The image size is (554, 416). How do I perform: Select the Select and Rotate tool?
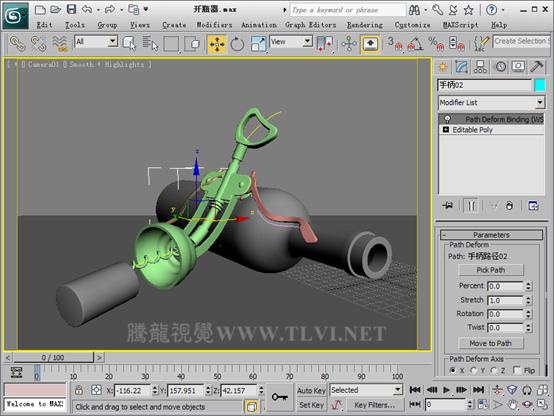click(237, 44)
